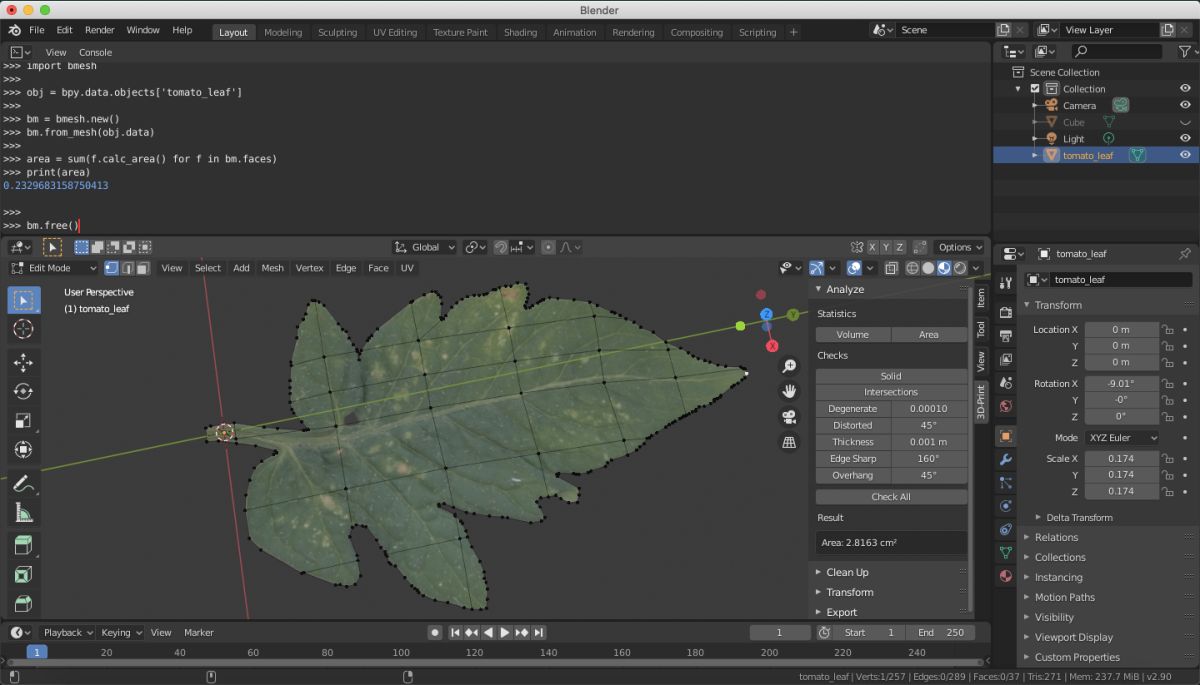
Task: Select the Rotate tool
Action: [24, 392]
